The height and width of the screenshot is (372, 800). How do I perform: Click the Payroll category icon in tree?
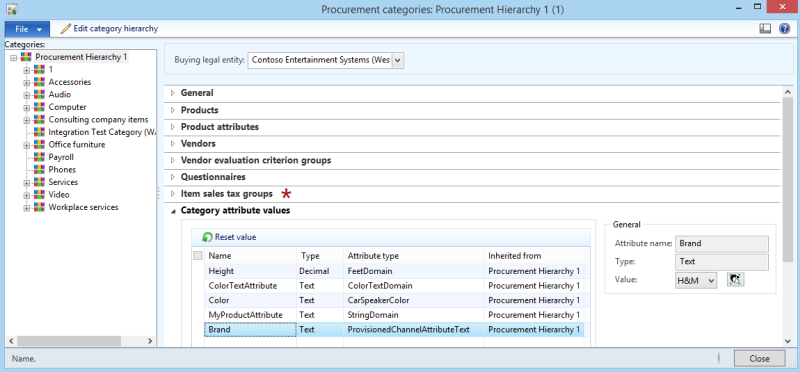39,157
